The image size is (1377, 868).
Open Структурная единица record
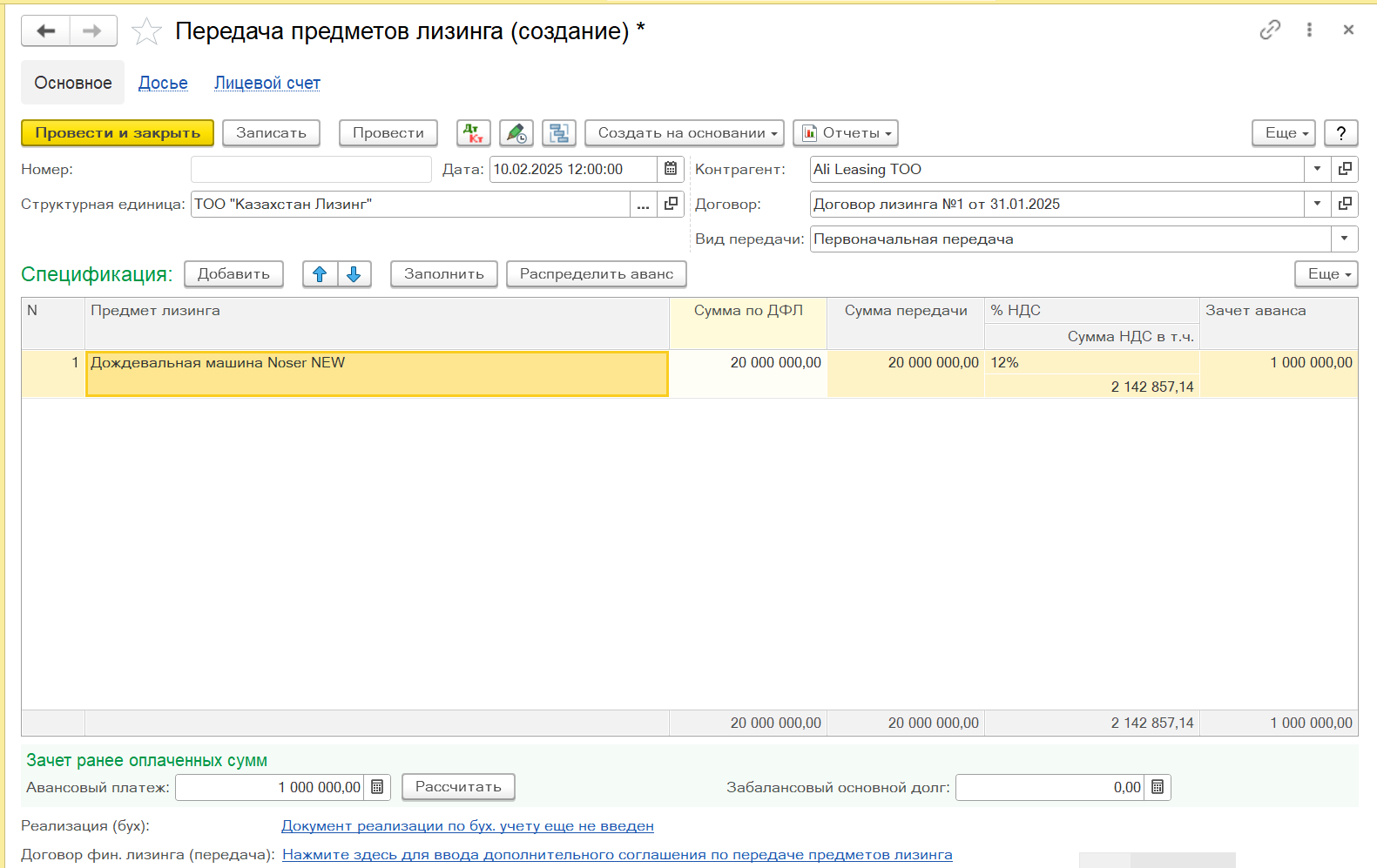pos(671,205)
